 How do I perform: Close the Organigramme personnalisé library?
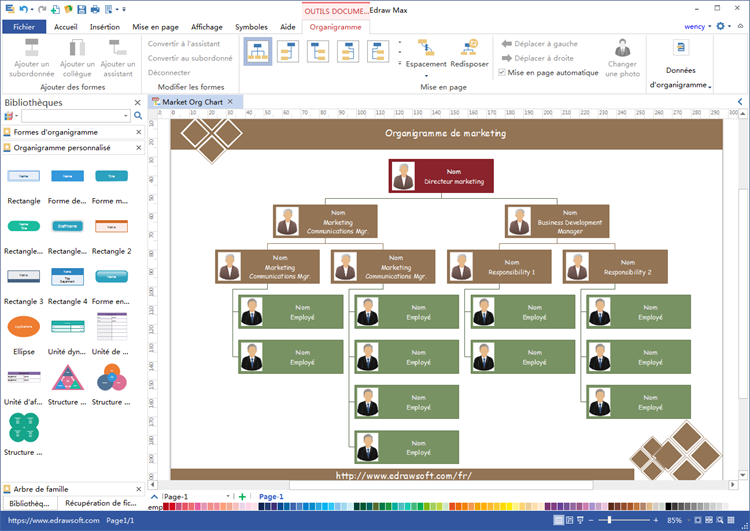click(138, 148)
